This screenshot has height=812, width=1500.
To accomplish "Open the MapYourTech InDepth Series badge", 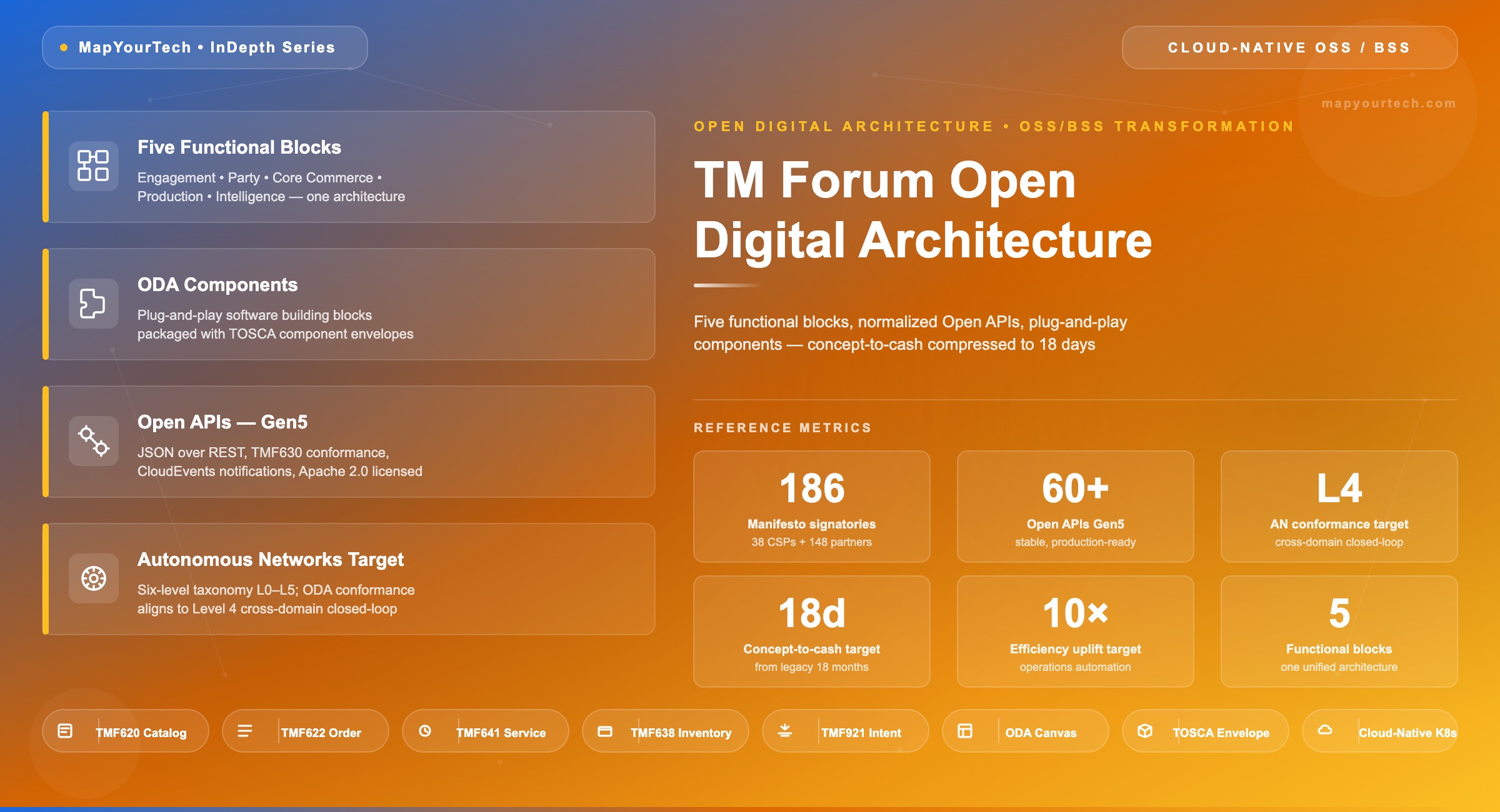I will (205, 47).
